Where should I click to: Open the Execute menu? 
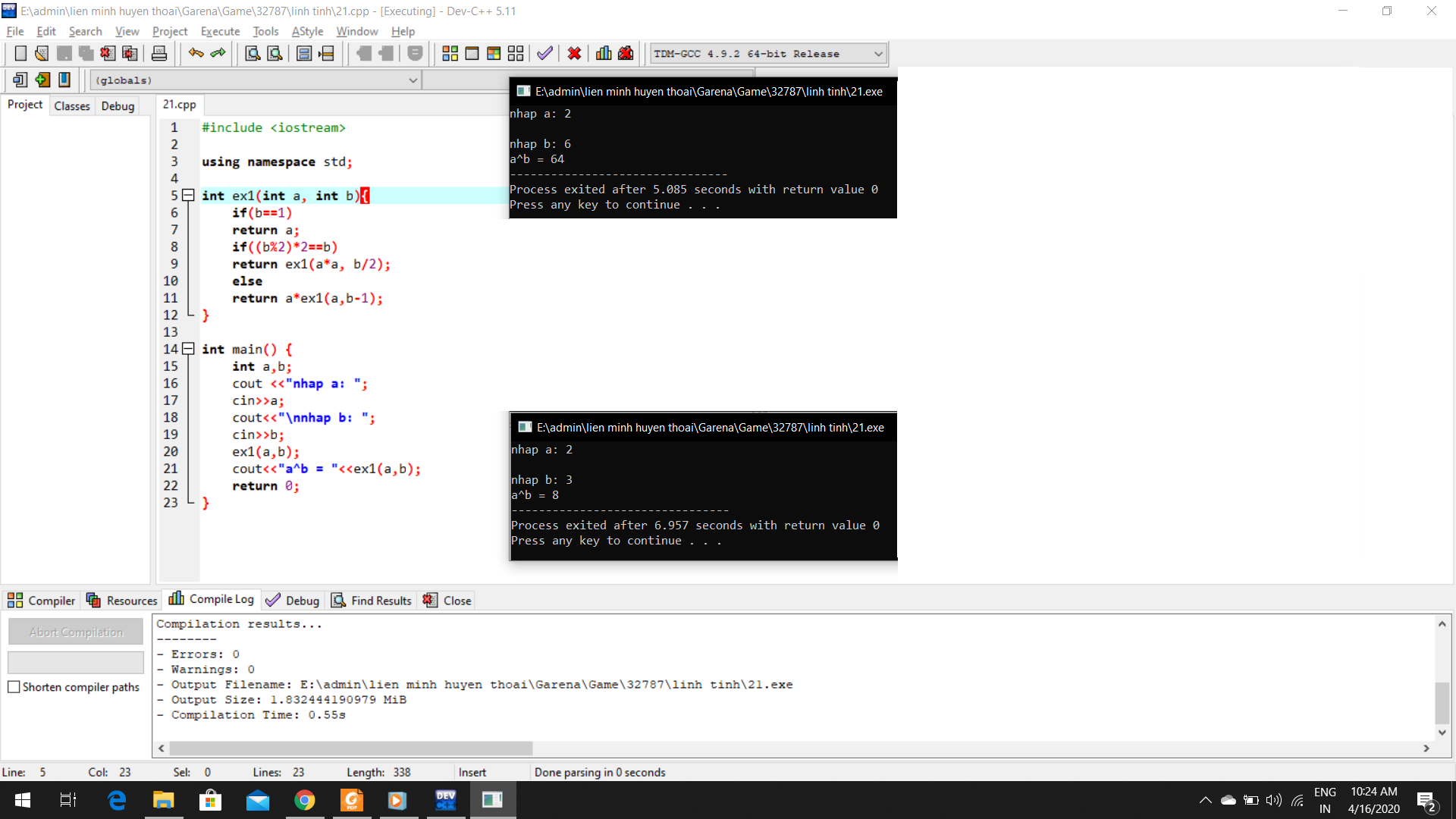pyautogui.click(x=220, y=31)
